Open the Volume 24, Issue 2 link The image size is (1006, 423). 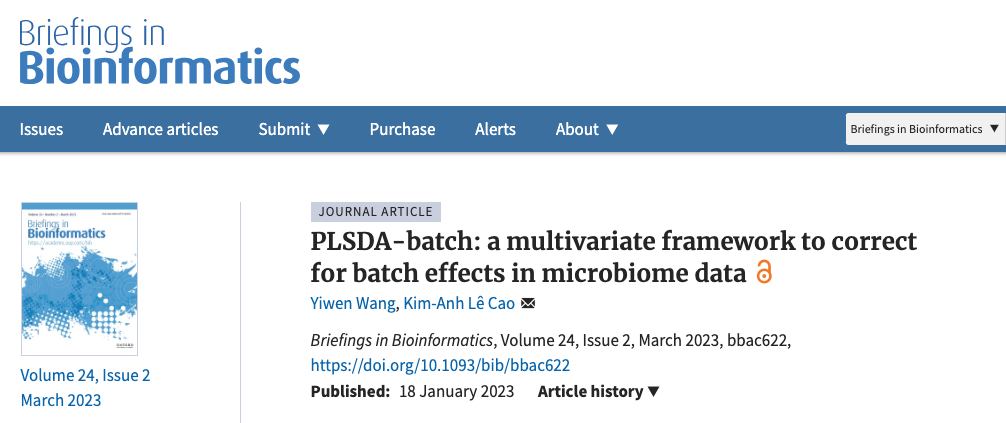pyautogui.click(x=85, y=376)
